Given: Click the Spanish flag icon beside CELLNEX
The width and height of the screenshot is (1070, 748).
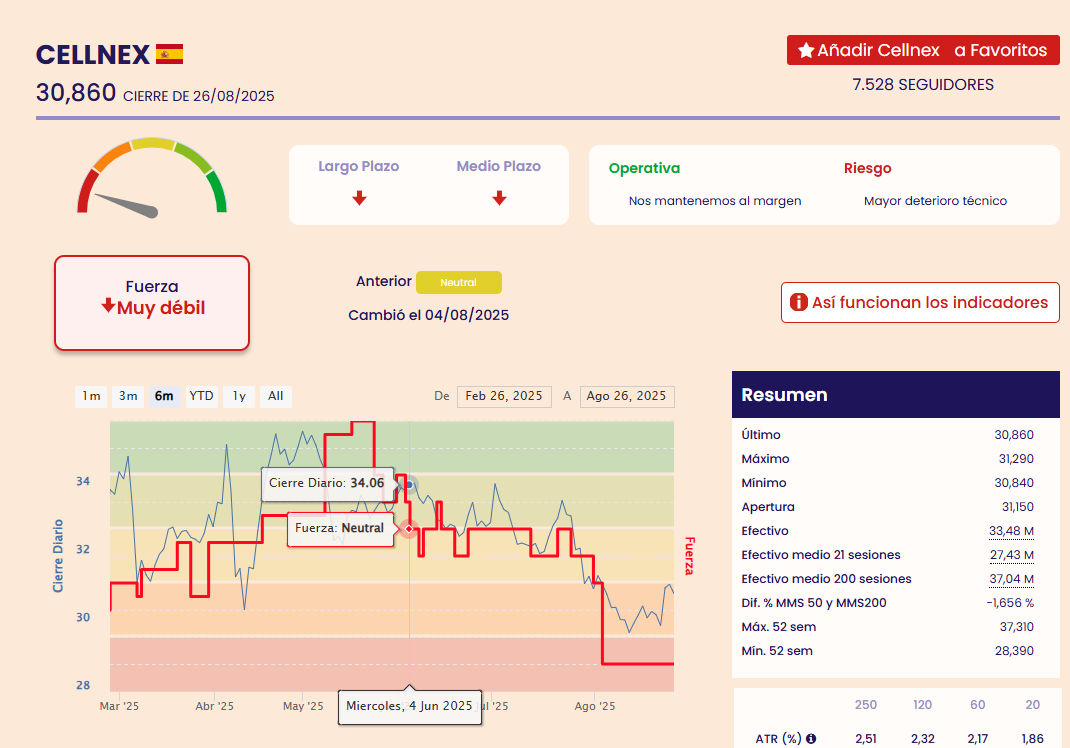Looking at the screenshot, I should [x=169, y=54].
